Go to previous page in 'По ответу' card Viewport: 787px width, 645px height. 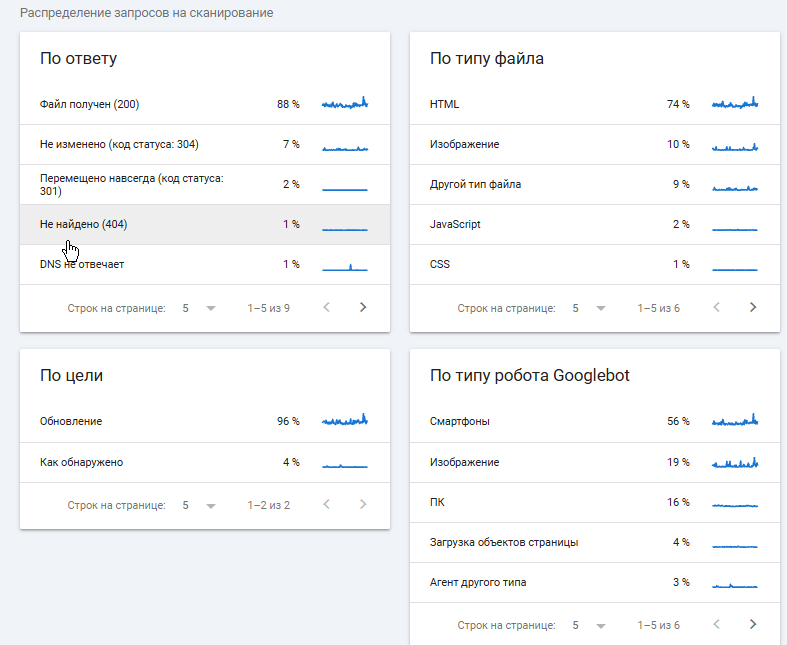click(x=326, y=307)
